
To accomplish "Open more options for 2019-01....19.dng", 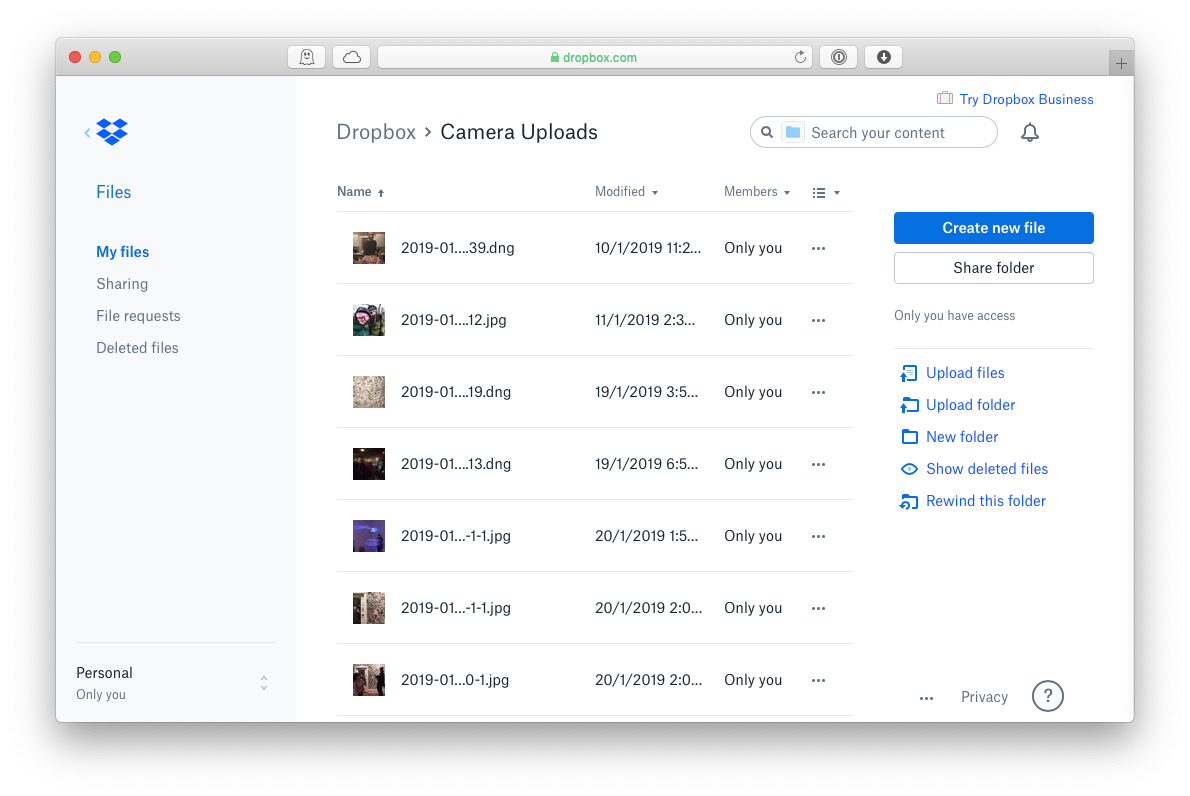I will (x=818, y=392).
